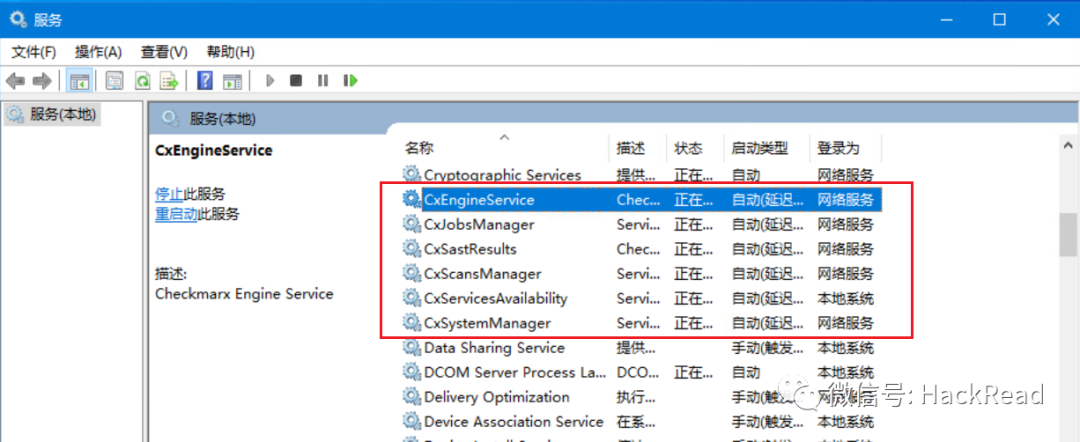Click gear icon of Cryptographic Services

pos(411,174)
